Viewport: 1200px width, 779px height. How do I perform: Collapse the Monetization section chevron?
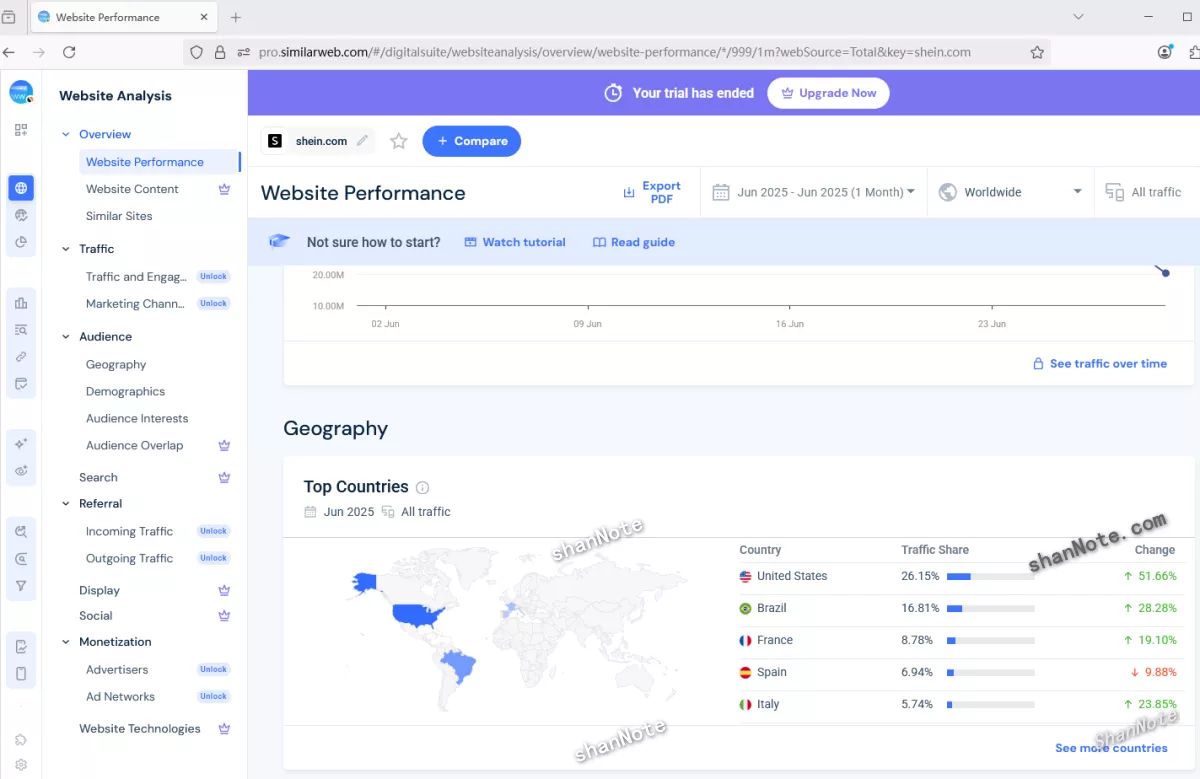coord(66,642)
